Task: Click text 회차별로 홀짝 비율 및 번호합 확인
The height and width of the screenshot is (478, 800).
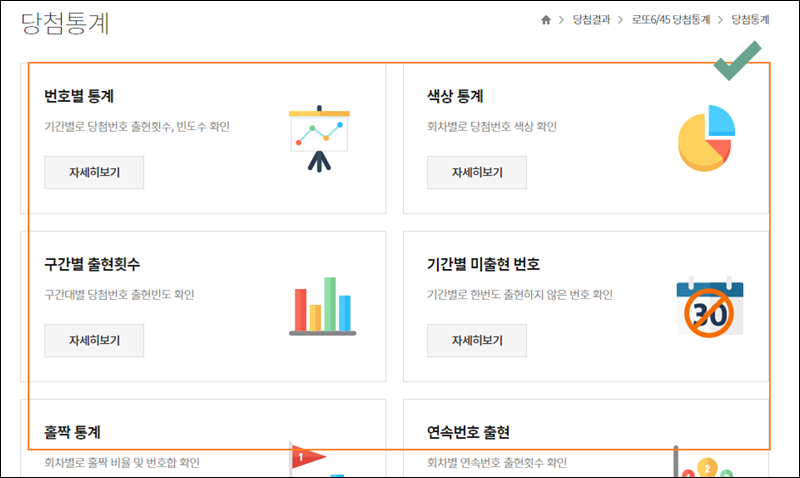Action: (x=121, y=462)
